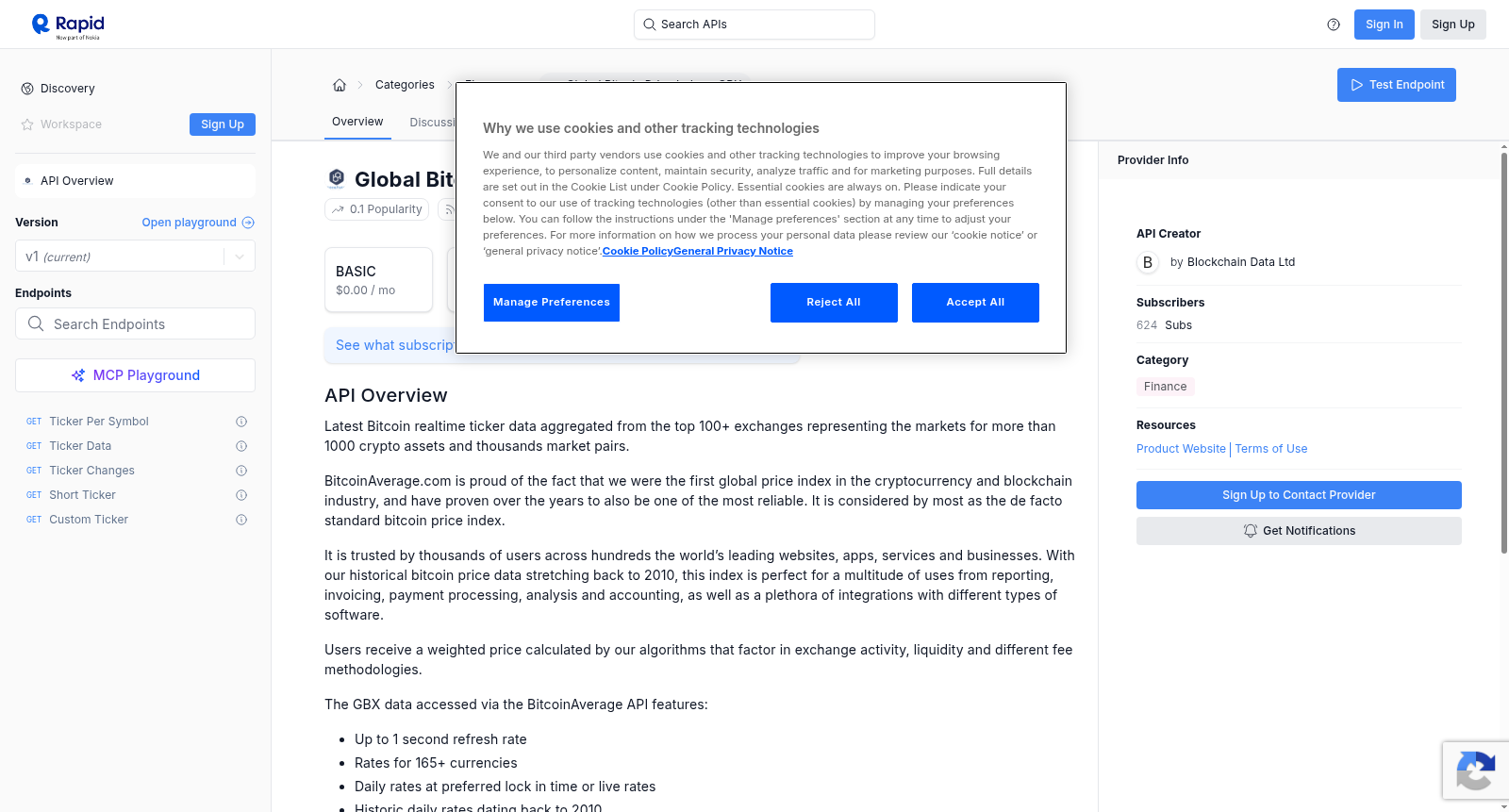This screenshot has height=812, width=1509.
Task: Click Get Notifications button
Action: pos(1299,531)
